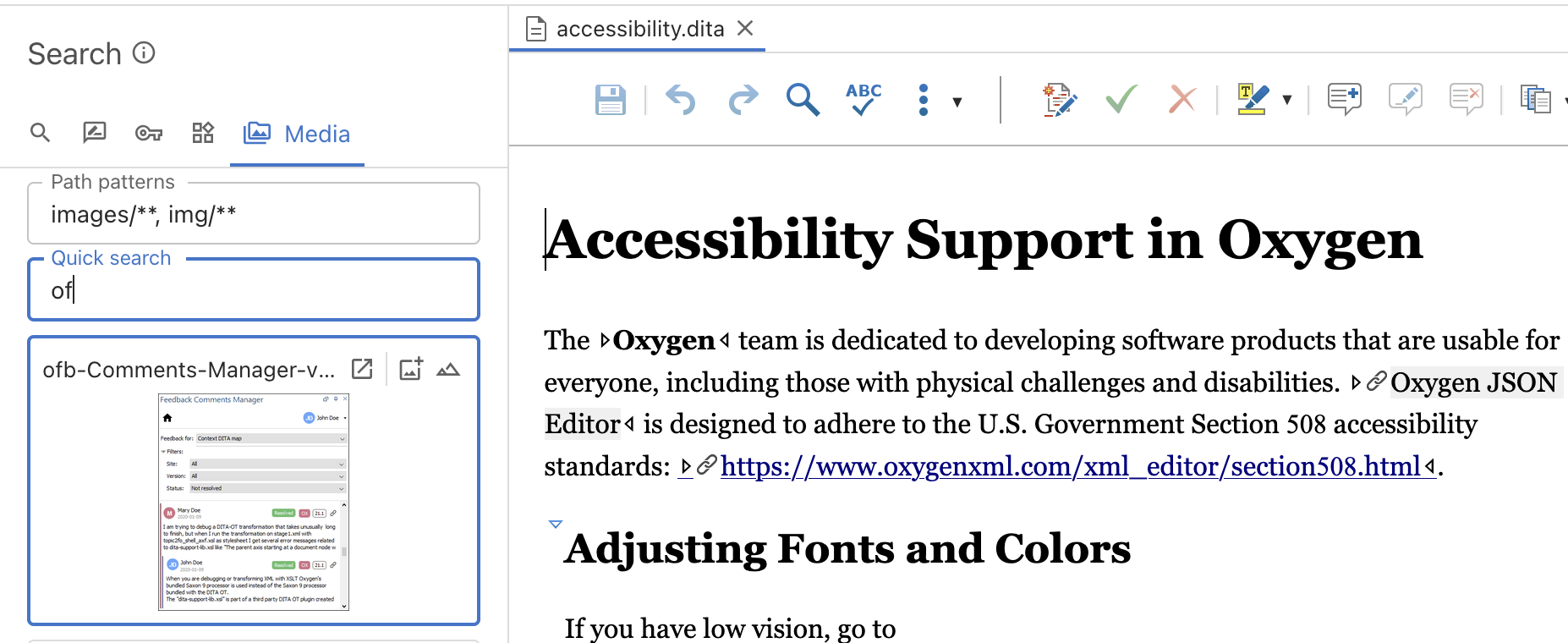Click the closing tag marker after section508.html
The width and height of the screenshot is (1568, 643).
(1429, 466)
